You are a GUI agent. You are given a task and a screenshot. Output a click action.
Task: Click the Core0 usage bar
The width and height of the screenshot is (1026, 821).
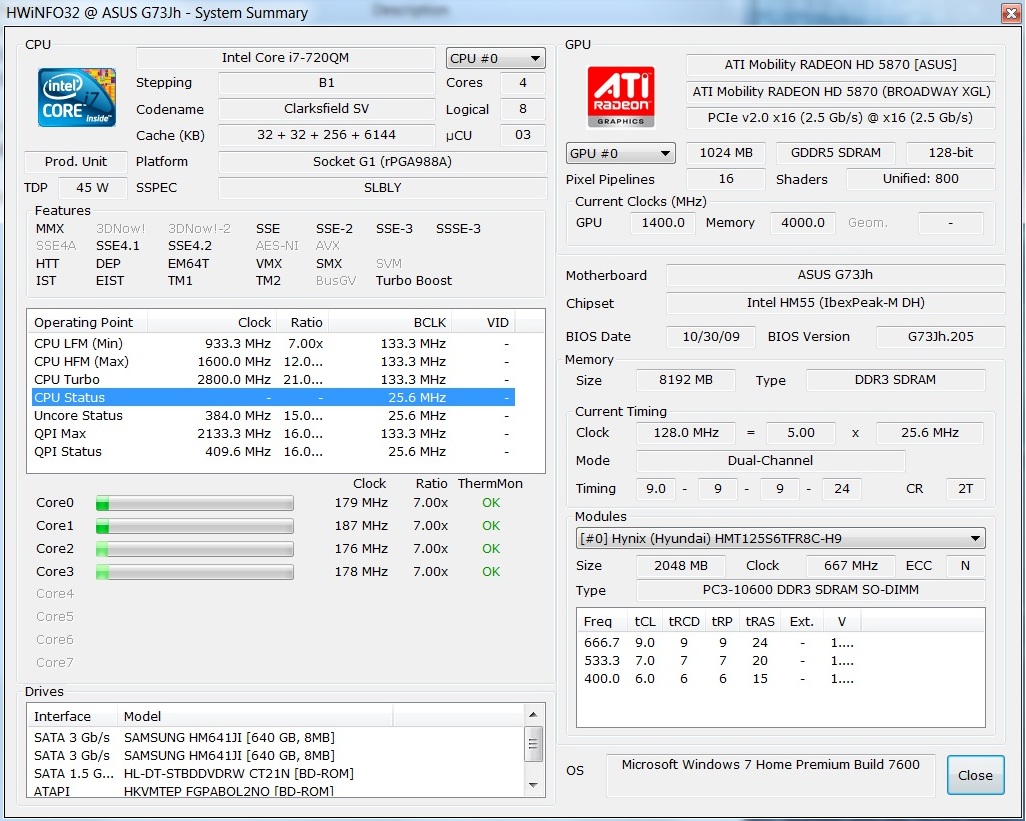(x=194, y=503)
